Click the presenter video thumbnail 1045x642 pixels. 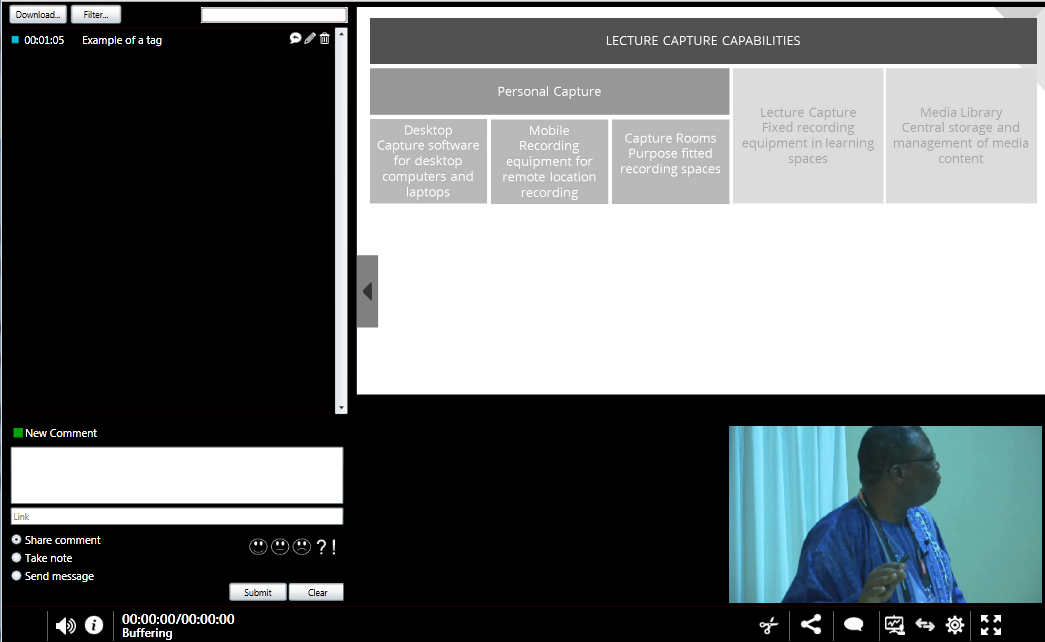pyautogui.click(x=885, y=514)
